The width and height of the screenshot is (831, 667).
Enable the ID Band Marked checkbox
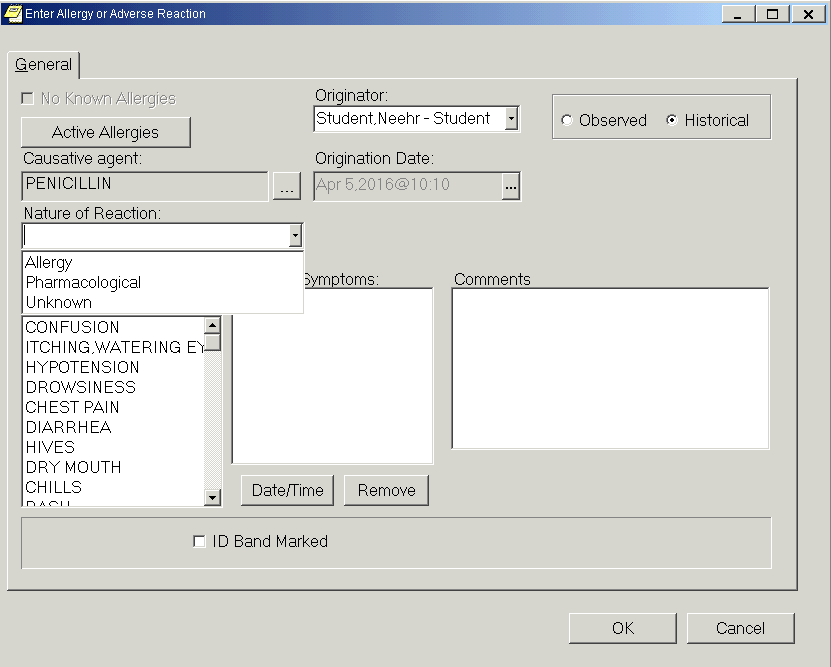[198, 541]
